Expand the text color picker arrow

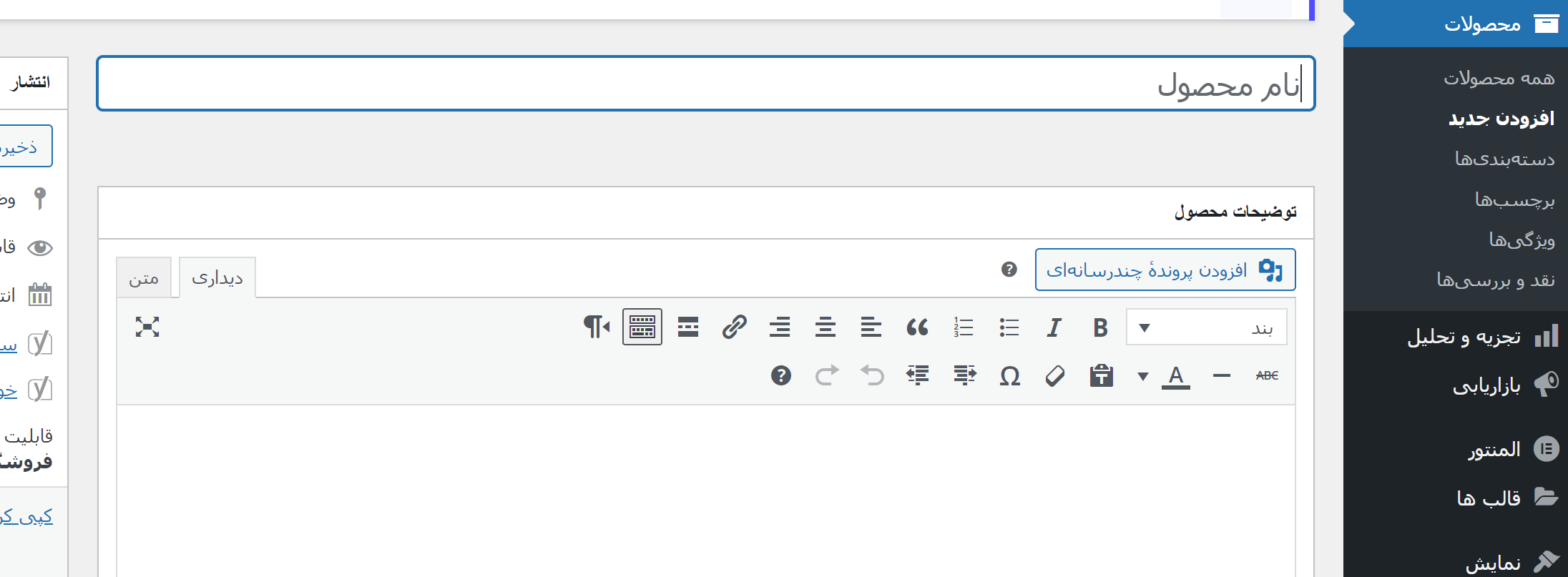1143,376
